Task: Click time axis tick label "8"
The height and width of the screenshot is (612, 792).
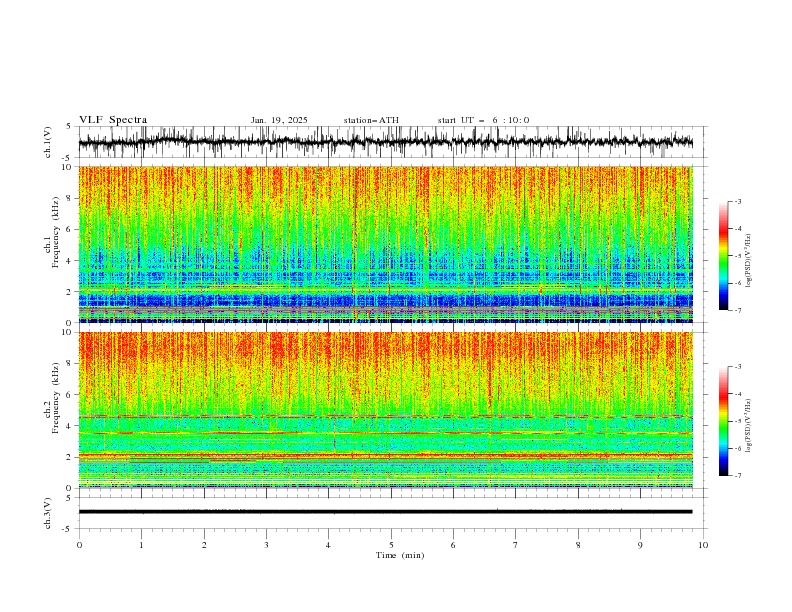Action: (x=578, y=545)
